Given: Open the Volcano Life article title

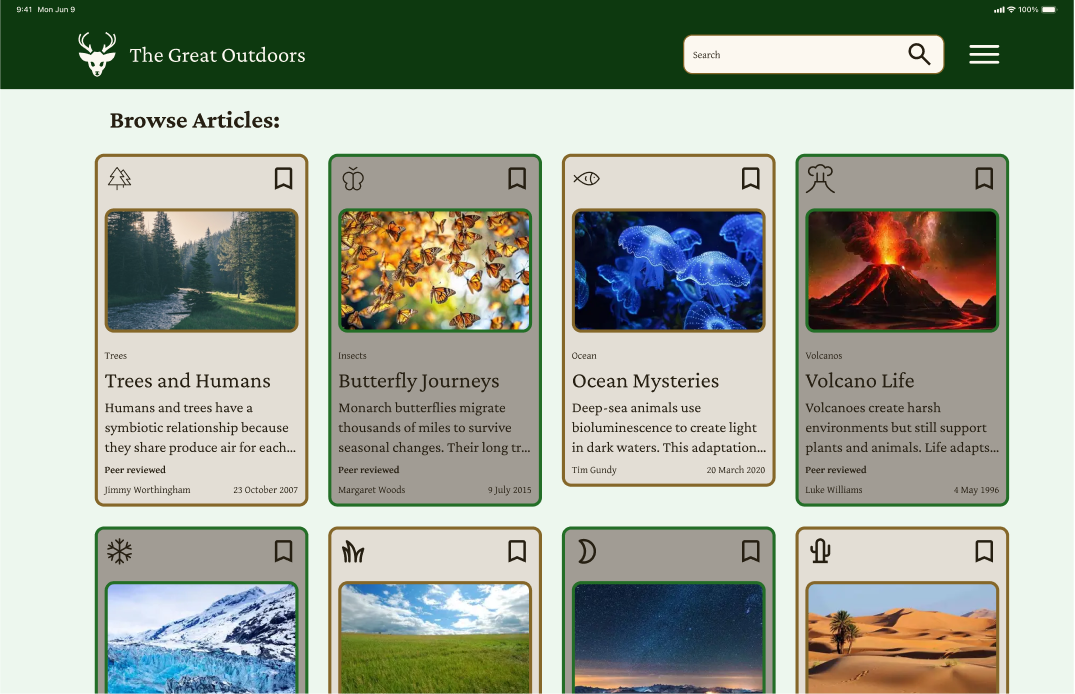Looking at the screenshot, I should point(860,381).
